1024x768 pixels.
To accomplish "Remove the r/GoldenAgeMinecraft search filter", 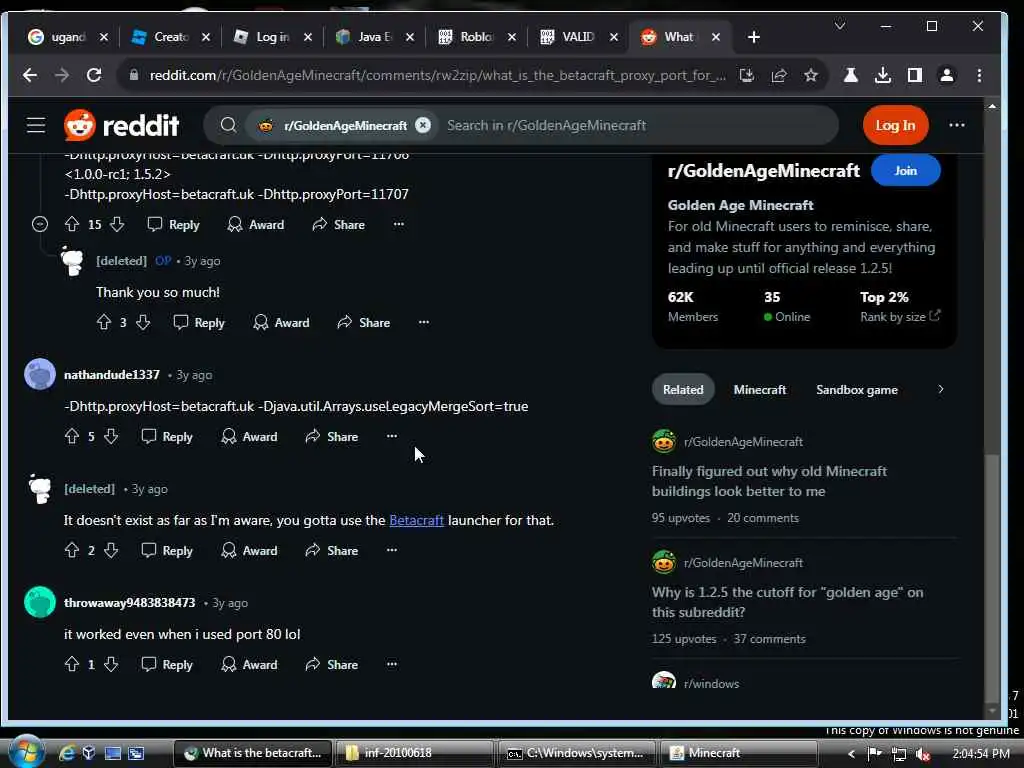I will coord(423,125).
